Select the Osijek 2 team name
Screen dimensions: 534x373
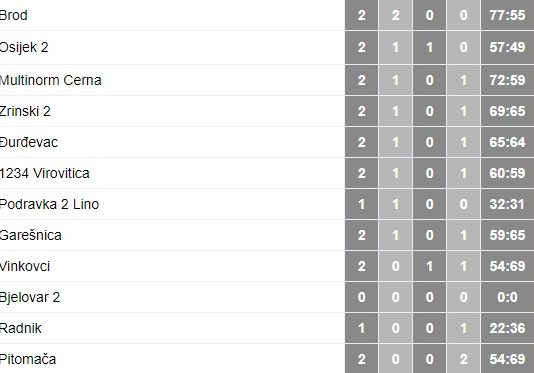tap(24, 47)
